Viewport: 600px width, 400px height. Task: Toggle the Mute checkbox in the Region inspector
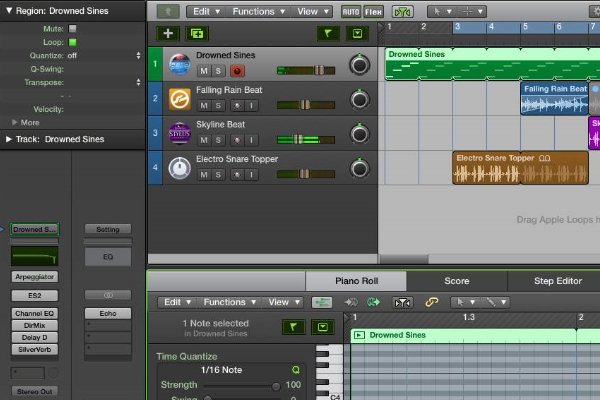click(73, 30)
